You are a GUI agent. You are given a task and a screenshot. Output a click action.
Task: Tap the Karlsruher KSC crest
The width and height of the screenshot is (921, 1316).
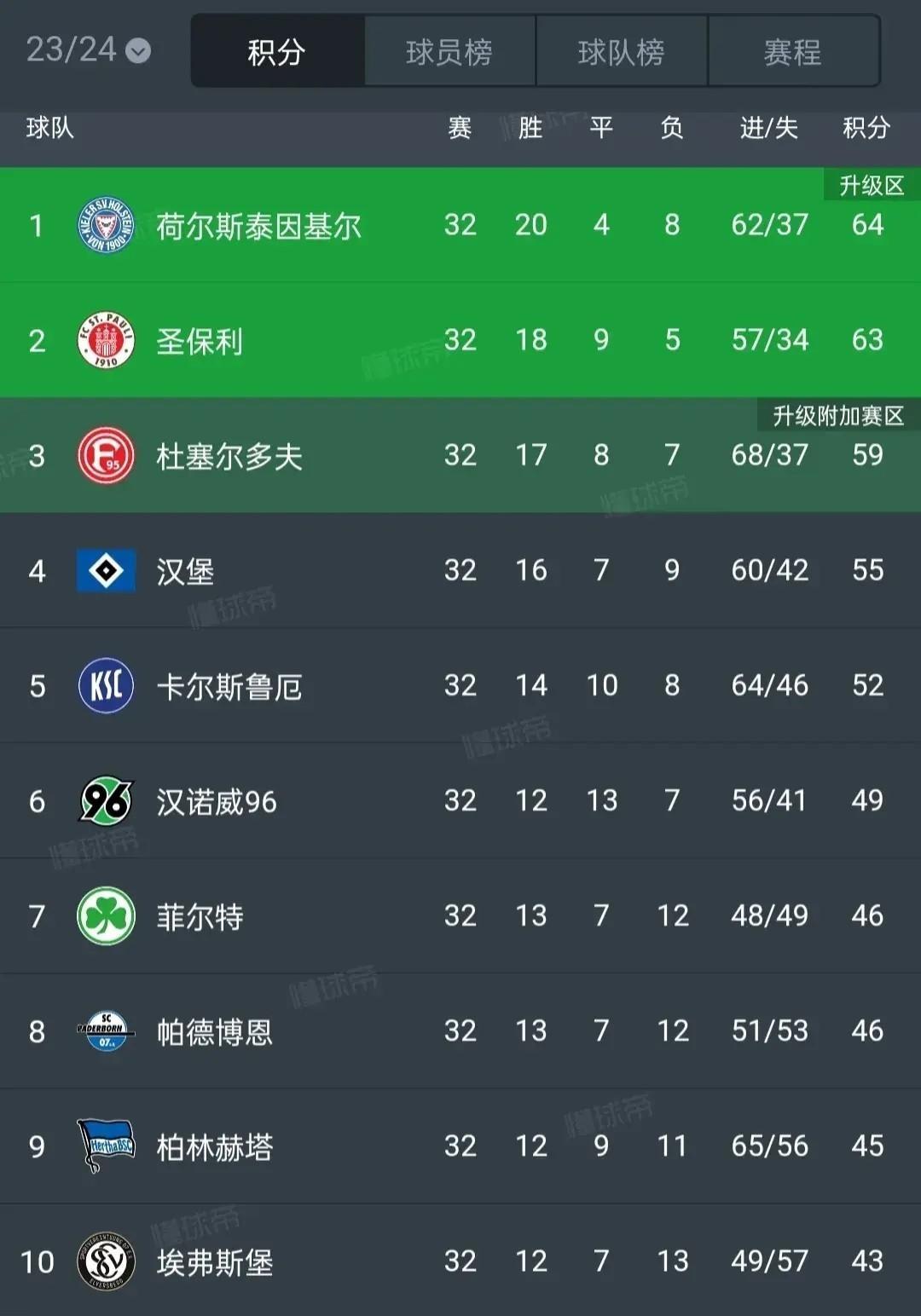point(106,686)
